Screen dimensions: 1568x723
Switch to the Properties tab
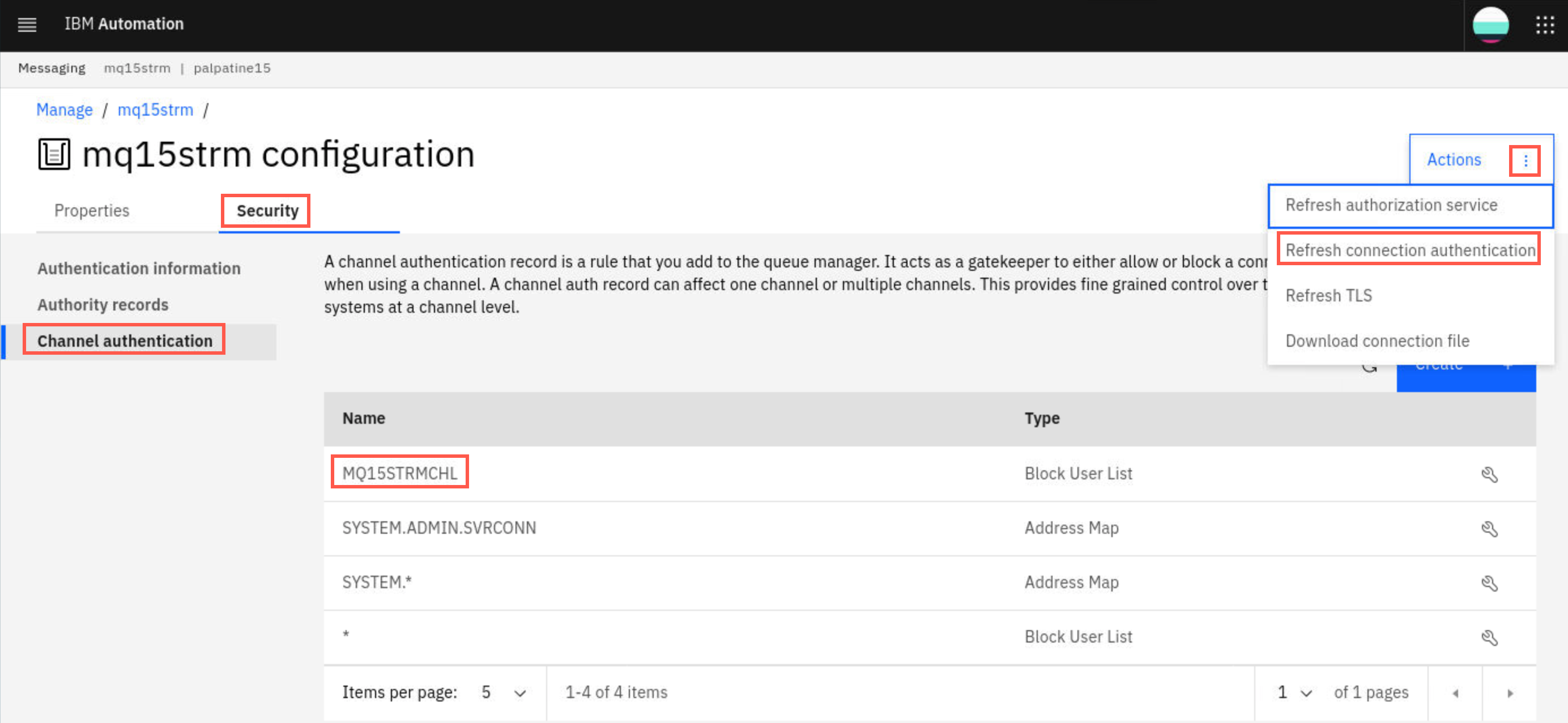coord(92,211)
